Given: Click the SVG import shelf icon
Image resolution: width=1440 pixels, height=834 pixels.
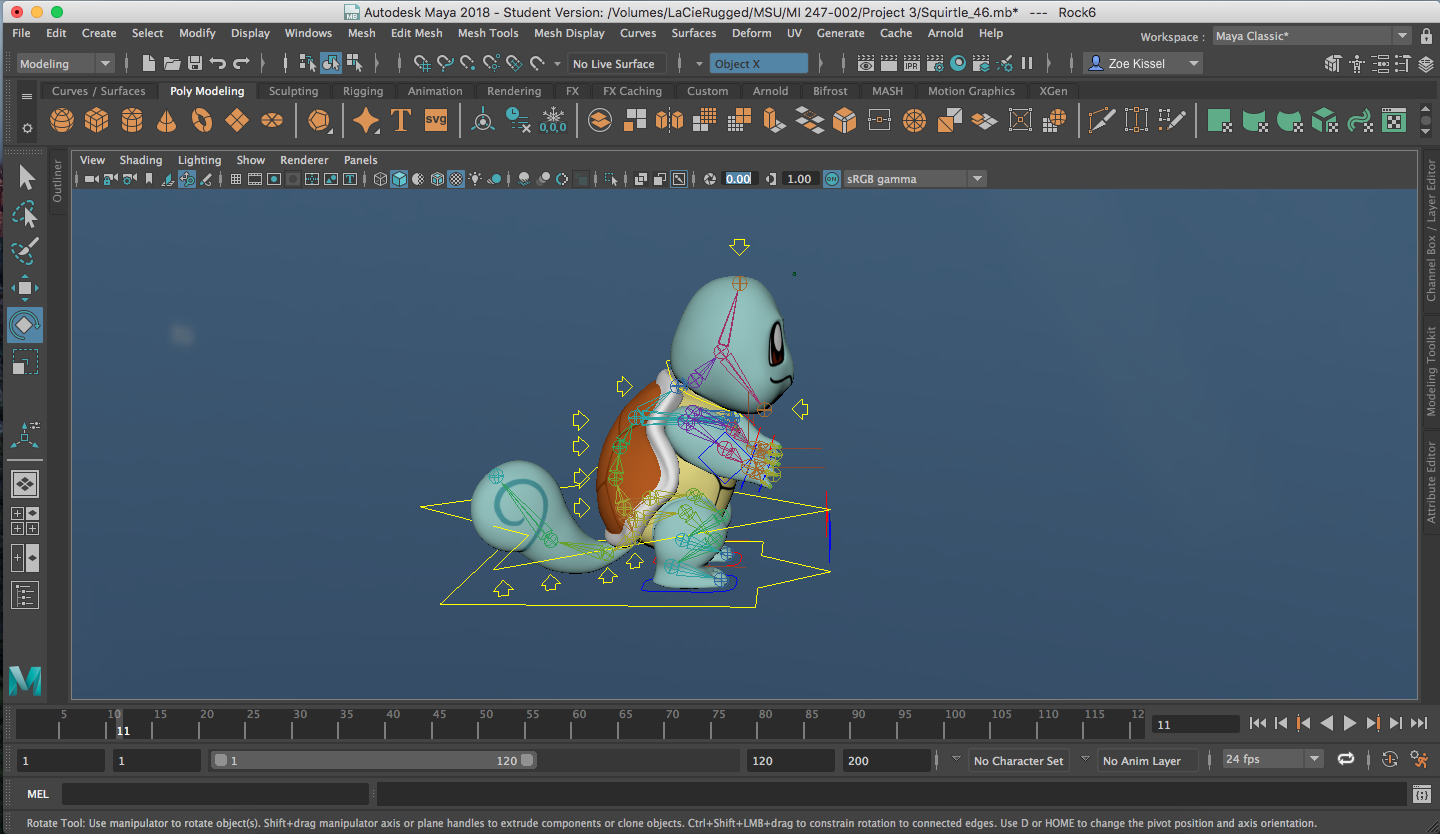Looking at the screenshot, I should click(436, 120).
